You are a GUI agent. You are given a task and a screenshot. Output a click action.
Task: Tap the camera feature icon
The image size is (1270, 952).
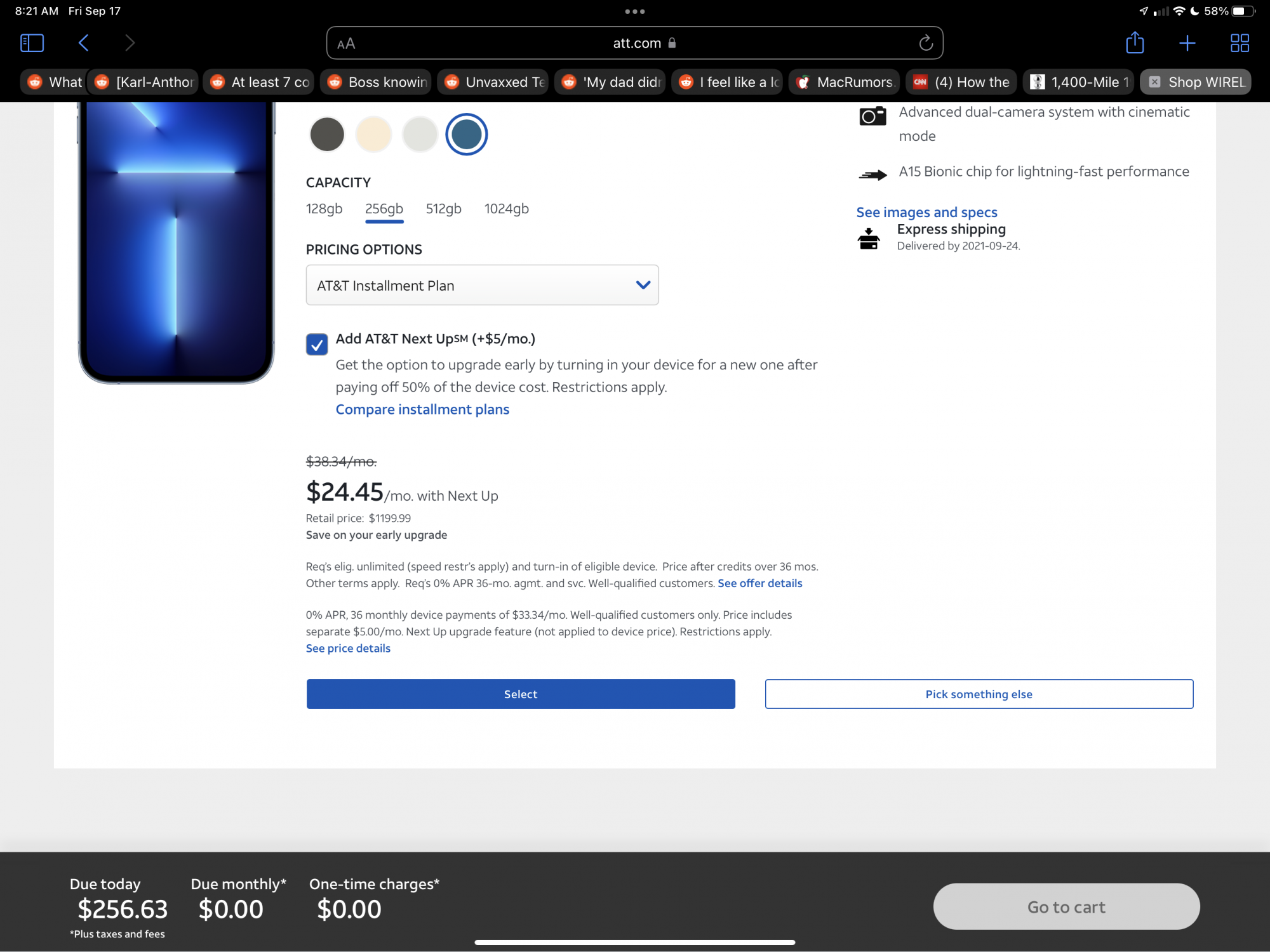click(x=872, y=116)
